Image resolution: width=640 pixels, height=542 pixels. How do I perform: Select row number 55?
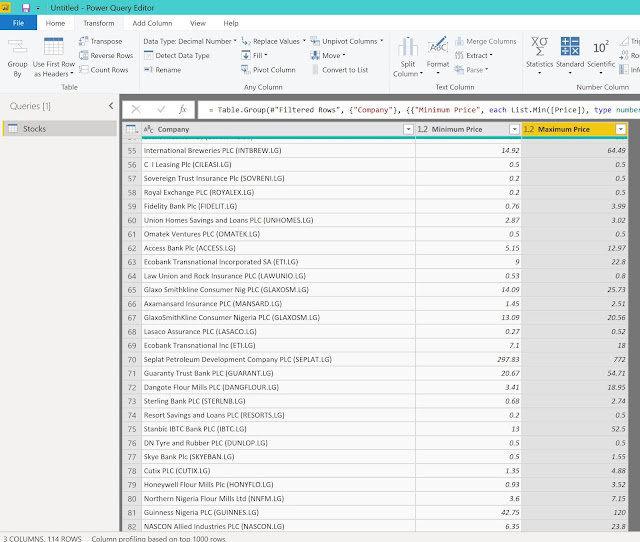coord(132,151)
